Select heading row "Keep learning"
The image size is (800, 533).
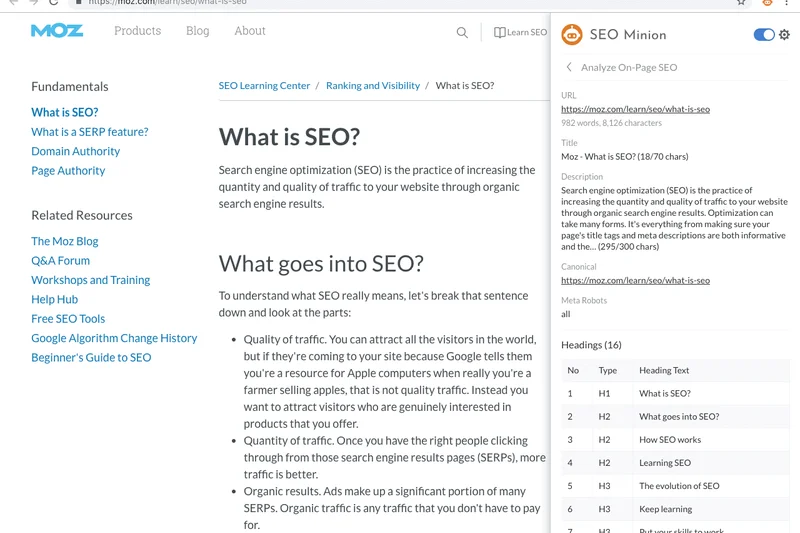coord(675,509)
